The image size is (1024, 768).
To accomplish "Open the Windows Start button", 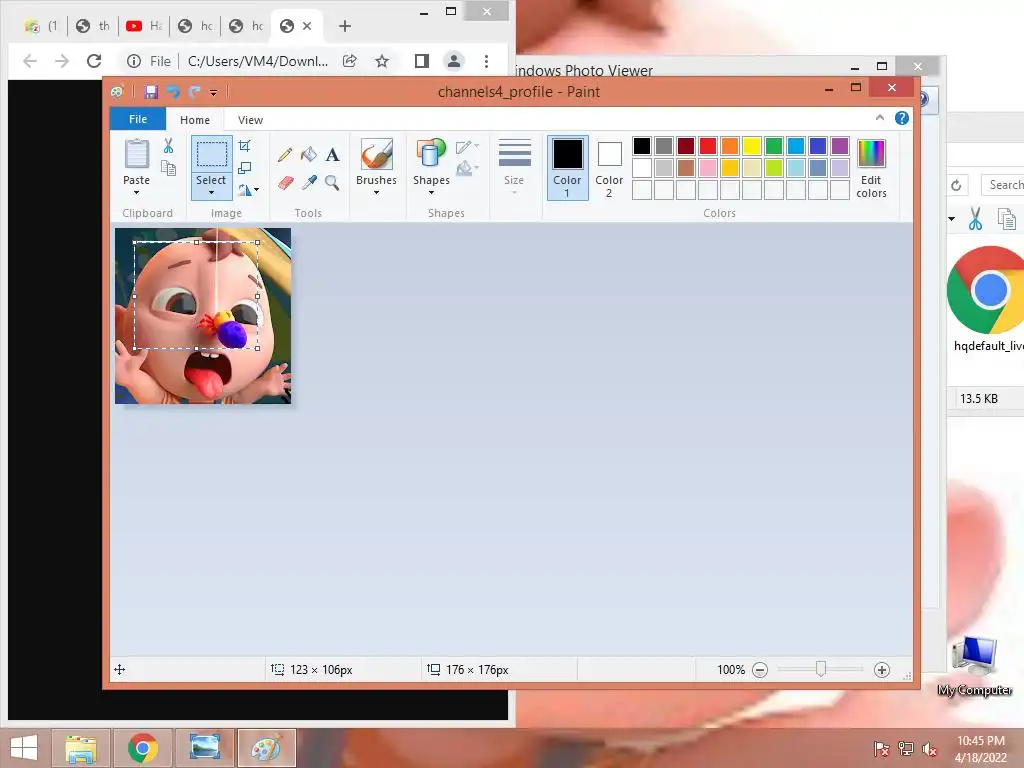I will [24, 748].
